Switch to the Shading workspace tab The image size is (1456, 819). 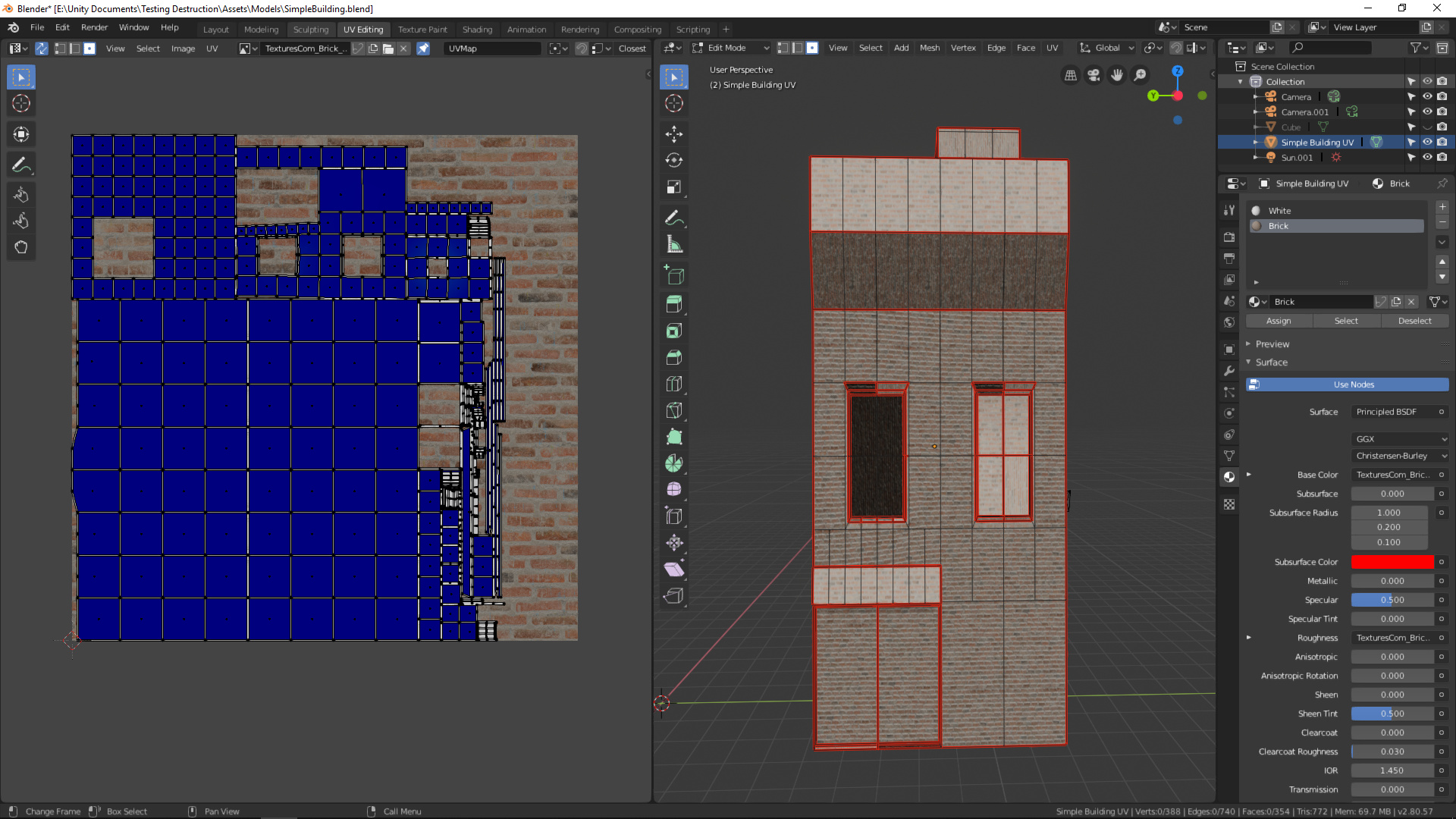click(477, 29)
